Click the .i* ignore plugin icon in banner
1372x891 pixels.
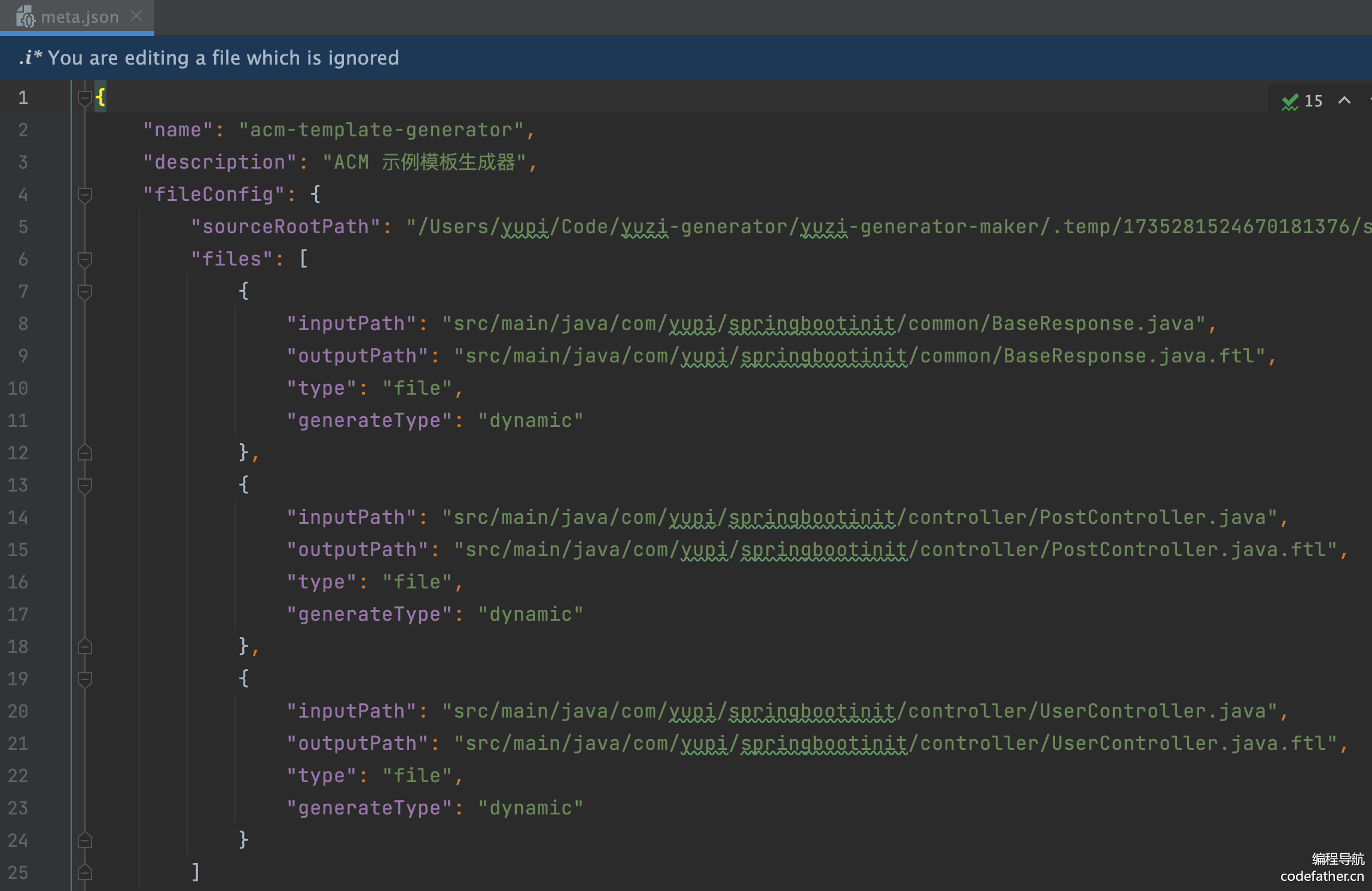(30, 58)
